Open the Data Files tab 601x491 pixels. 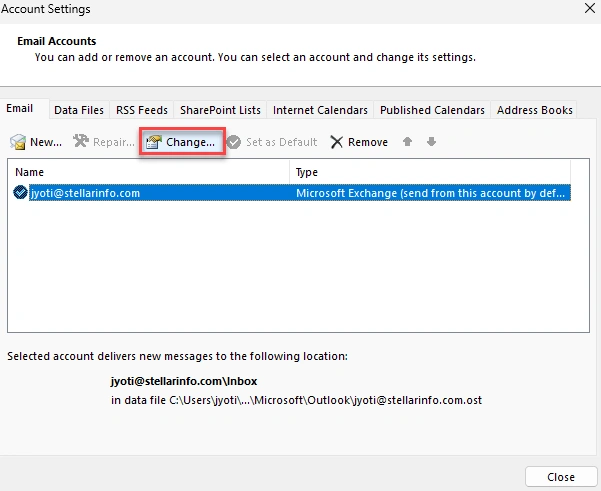click(79, 110)
